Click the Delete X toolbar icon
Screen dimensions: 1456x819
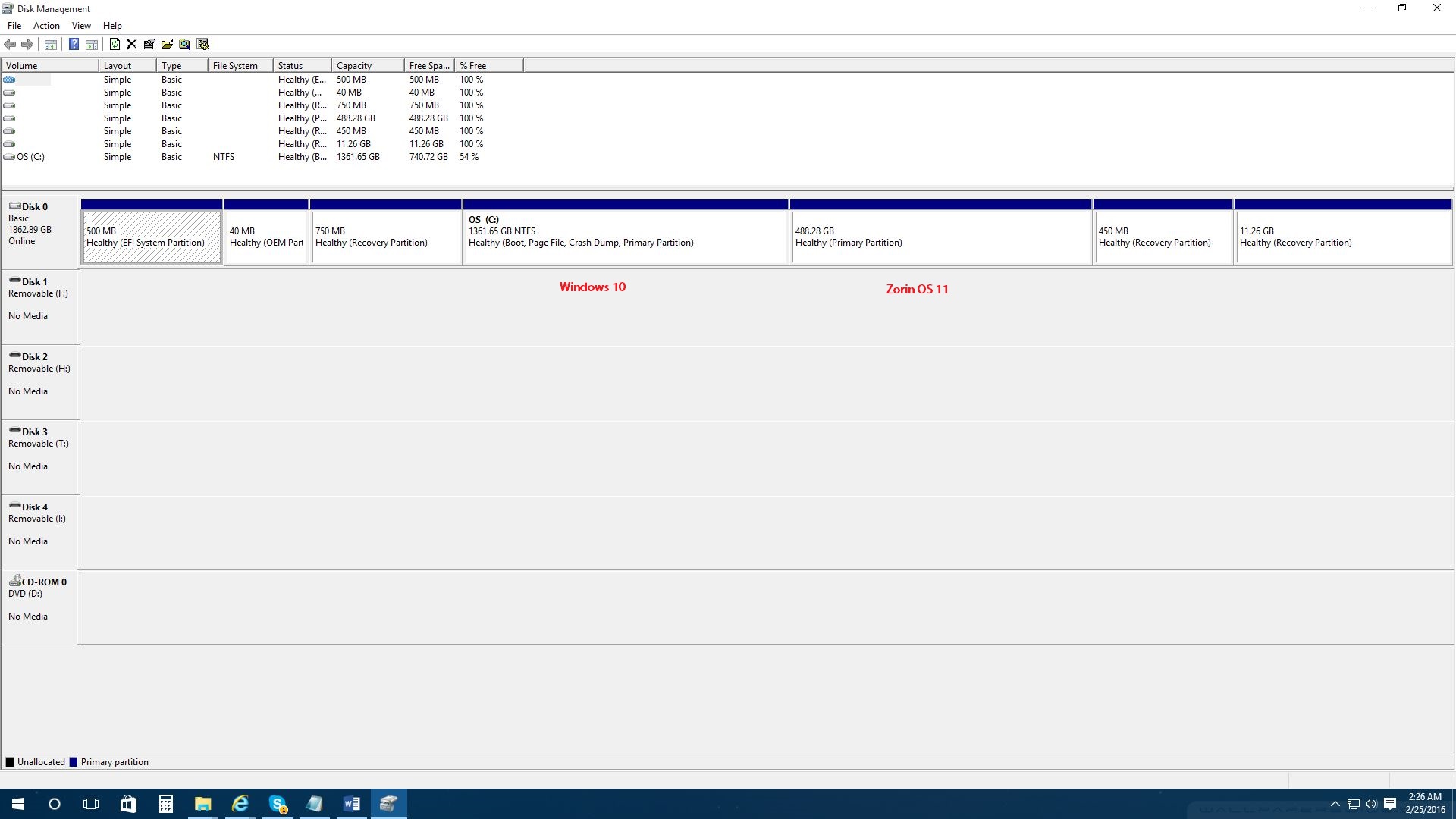tap(132, 44)
